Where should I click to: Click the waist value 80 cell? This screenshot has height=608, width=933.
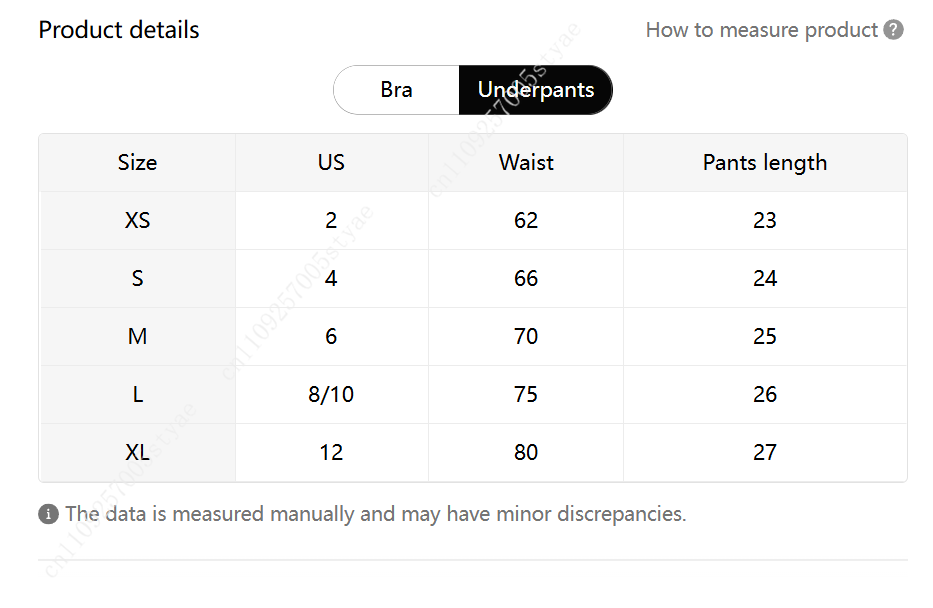(x=526, y=453)
